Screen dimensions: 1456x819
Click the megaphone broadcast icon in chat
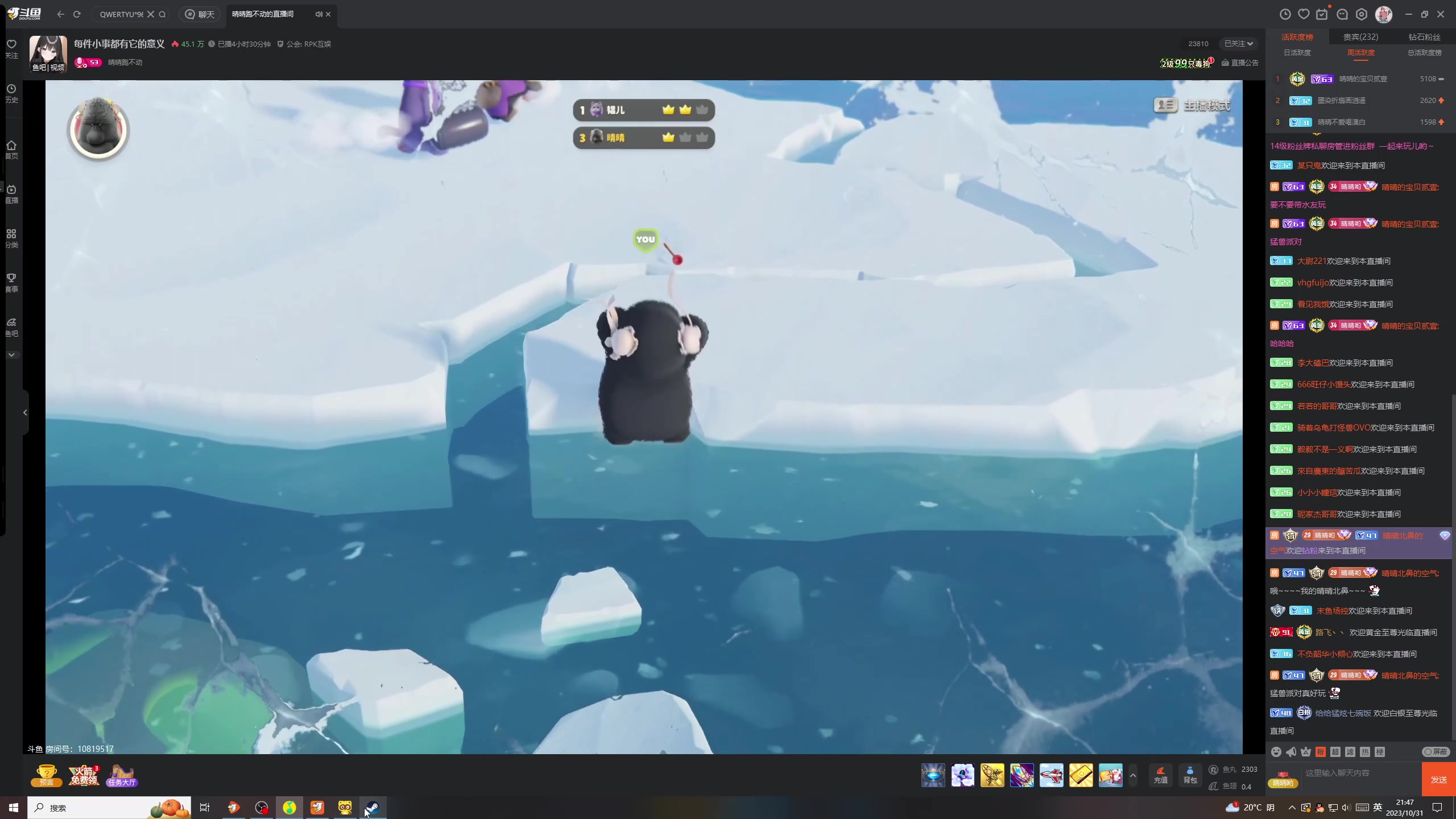tap(1291, 752)
